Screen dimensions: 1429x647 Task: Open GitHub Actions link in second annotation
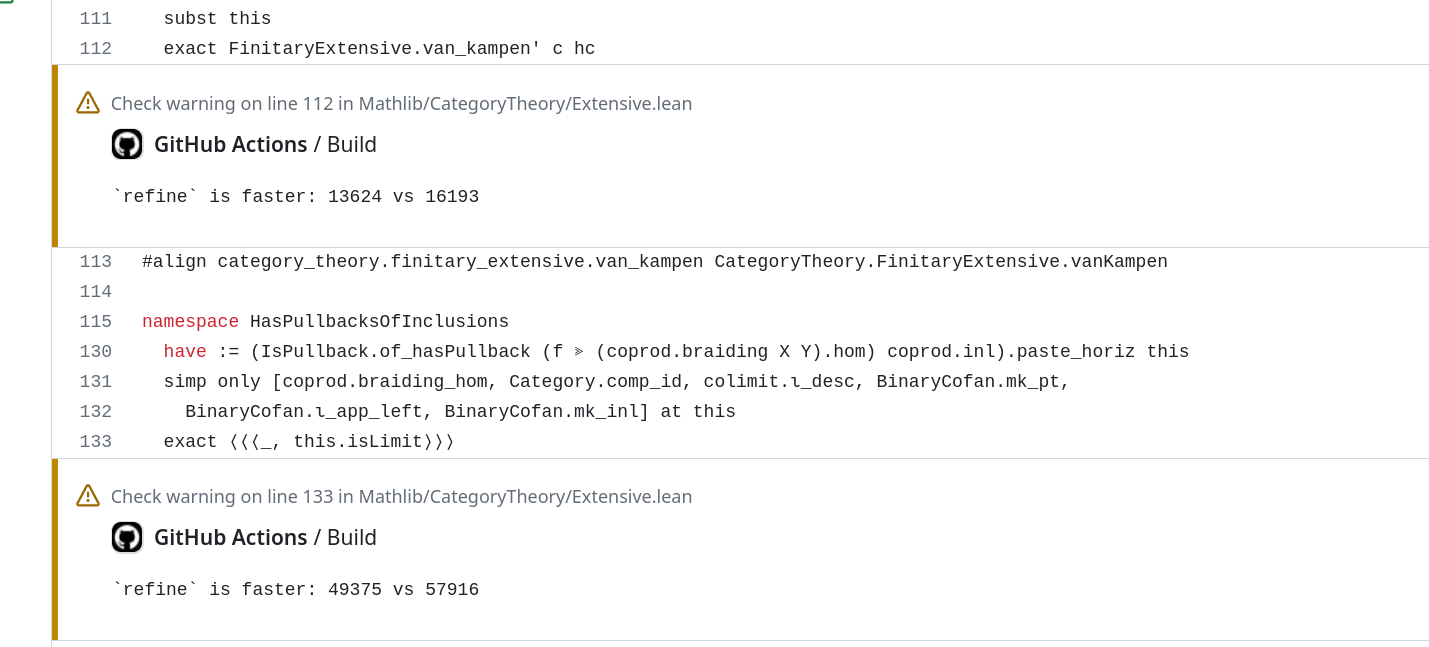(x=230, y=537)
